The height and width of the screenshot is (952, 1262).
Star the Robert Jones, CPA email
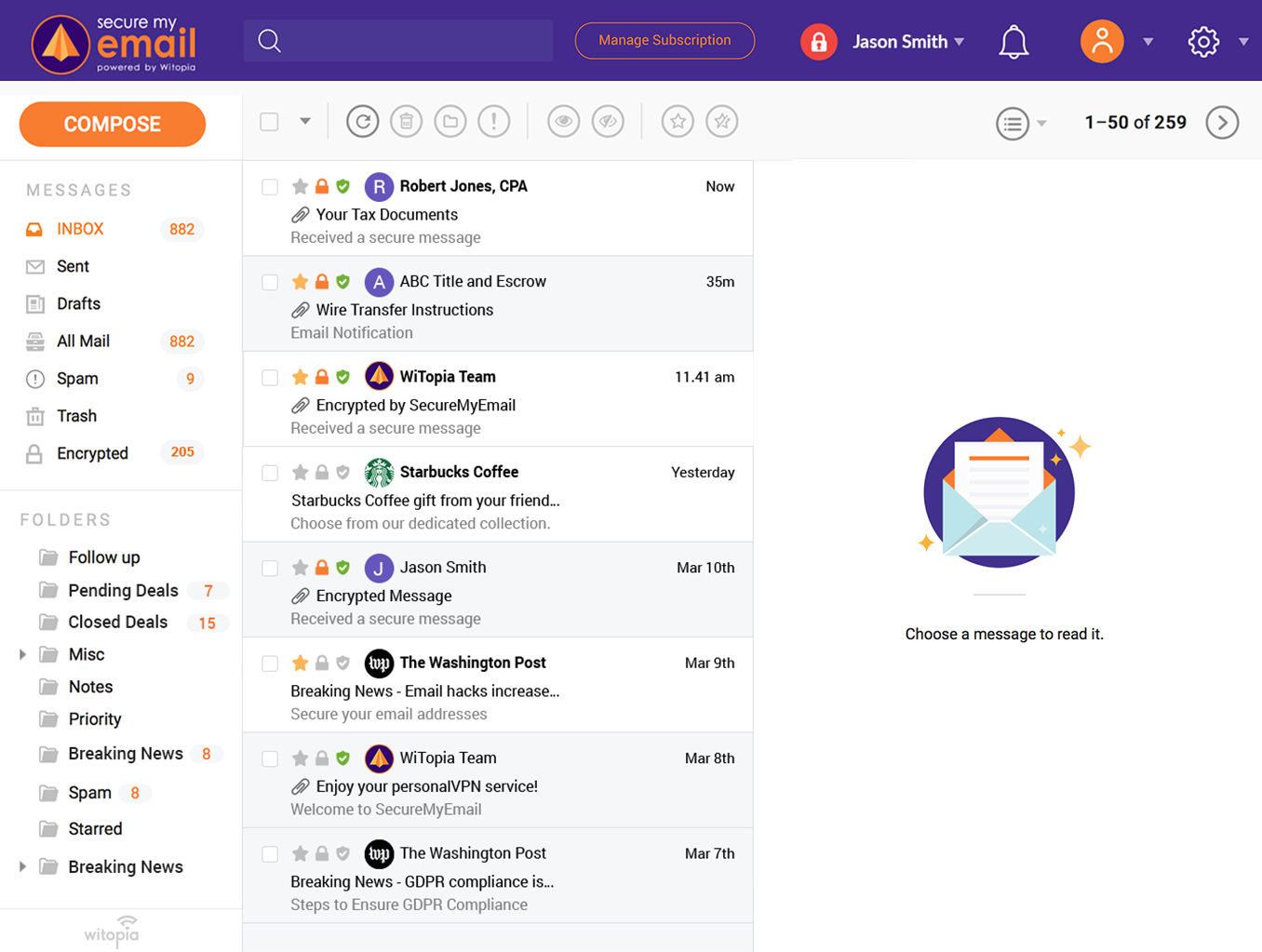[300, 186]
